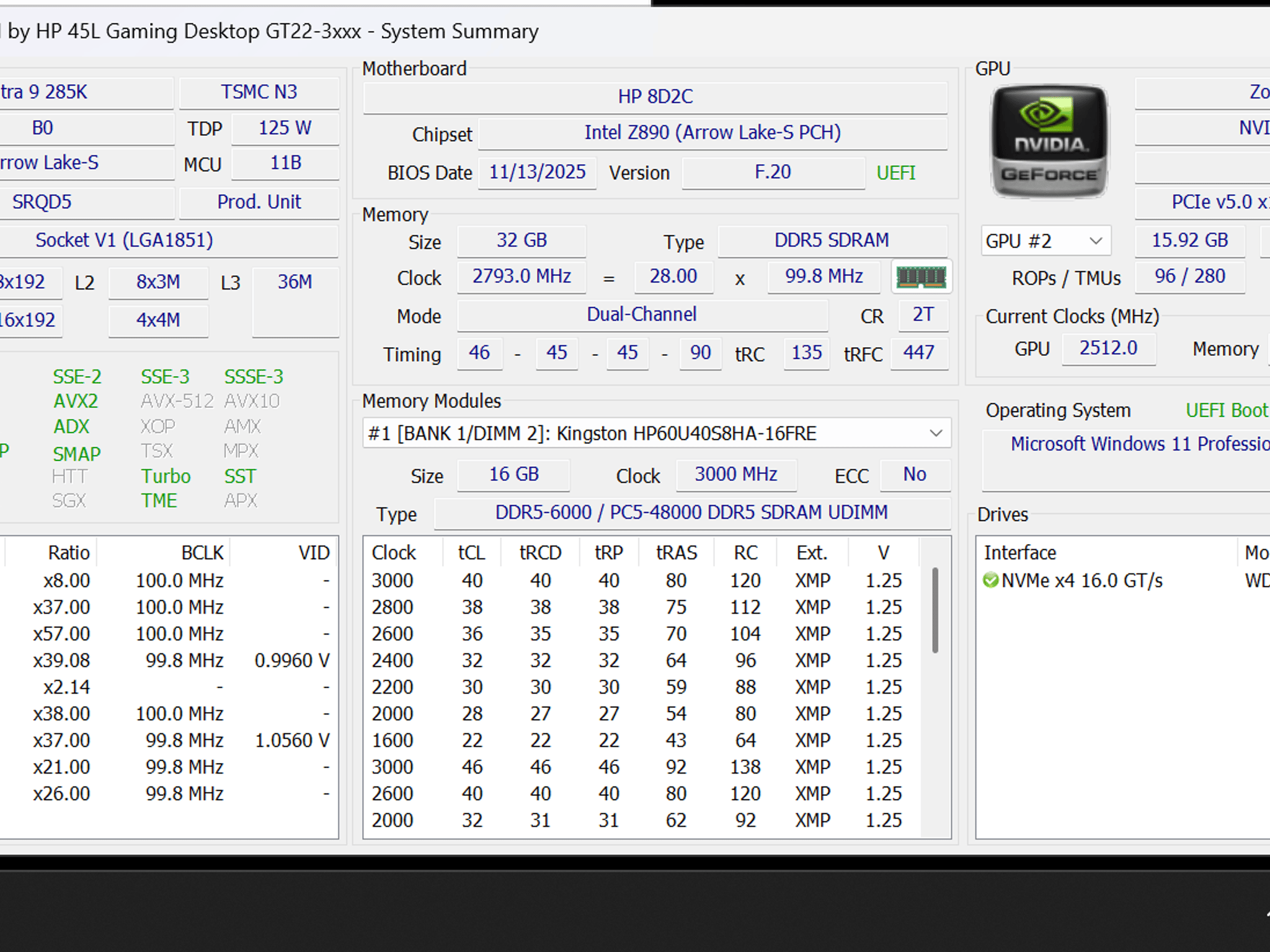Select the NVMe x4 16.0 GT/s drive row
The image size is (1270, 952).
pyautogui.click(x=1124, y=581)
